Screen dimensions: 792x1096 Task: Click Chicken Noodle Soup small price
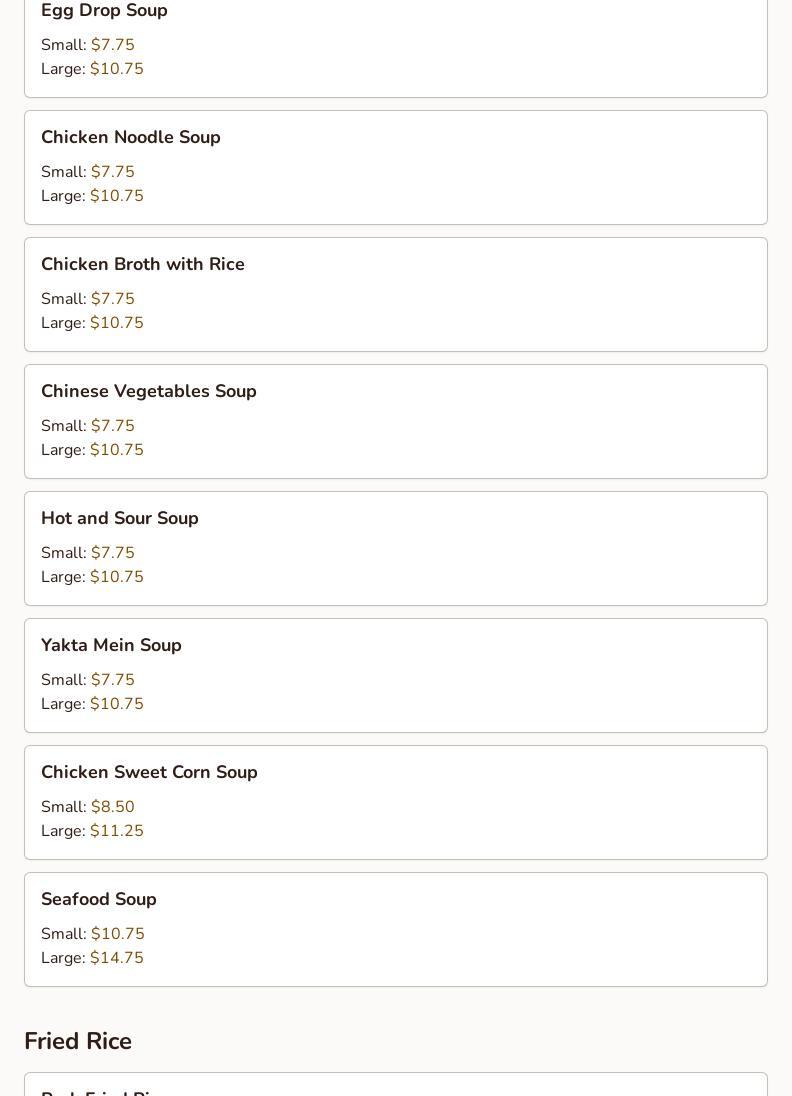tap(112, 172)
